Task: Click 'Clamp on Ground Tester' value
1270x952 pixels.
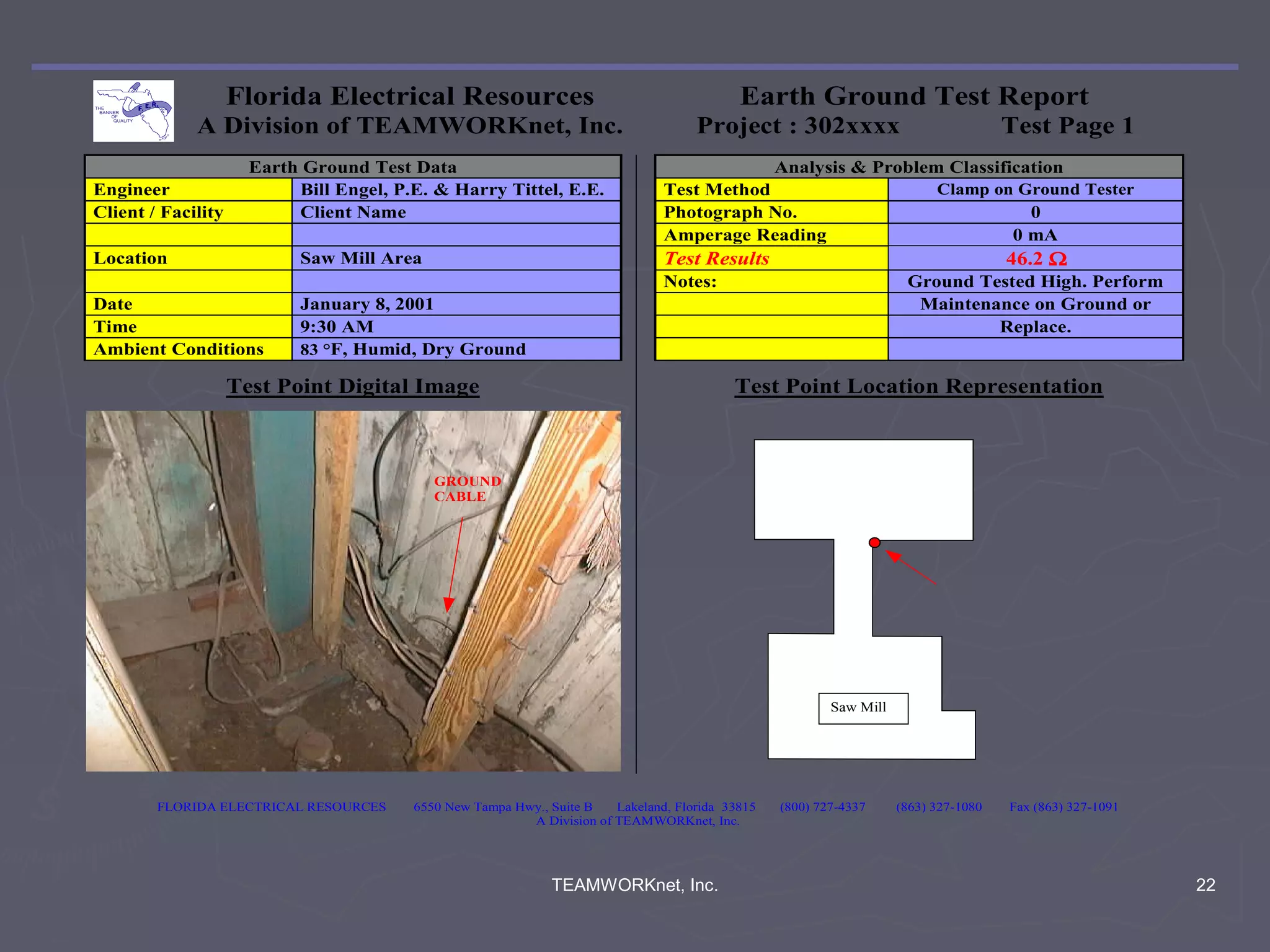Action: coord(1035,190)
